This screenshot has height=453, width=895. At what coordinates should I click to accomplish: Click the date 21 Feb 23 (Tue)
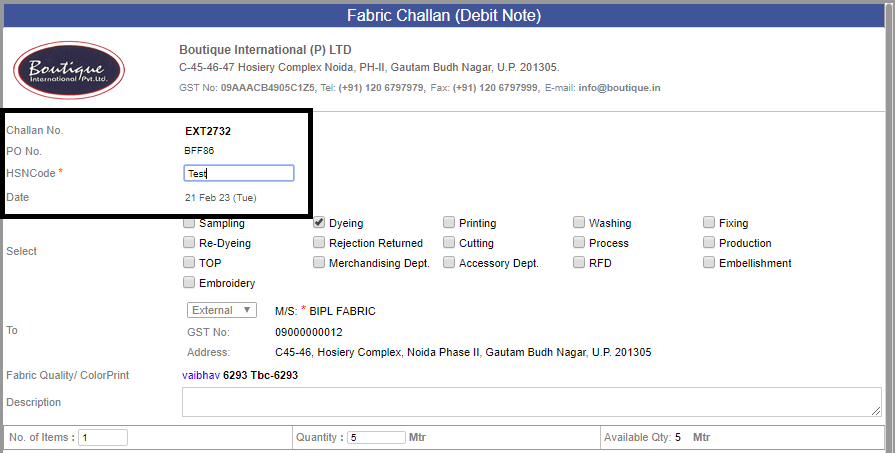pos(220,198)
